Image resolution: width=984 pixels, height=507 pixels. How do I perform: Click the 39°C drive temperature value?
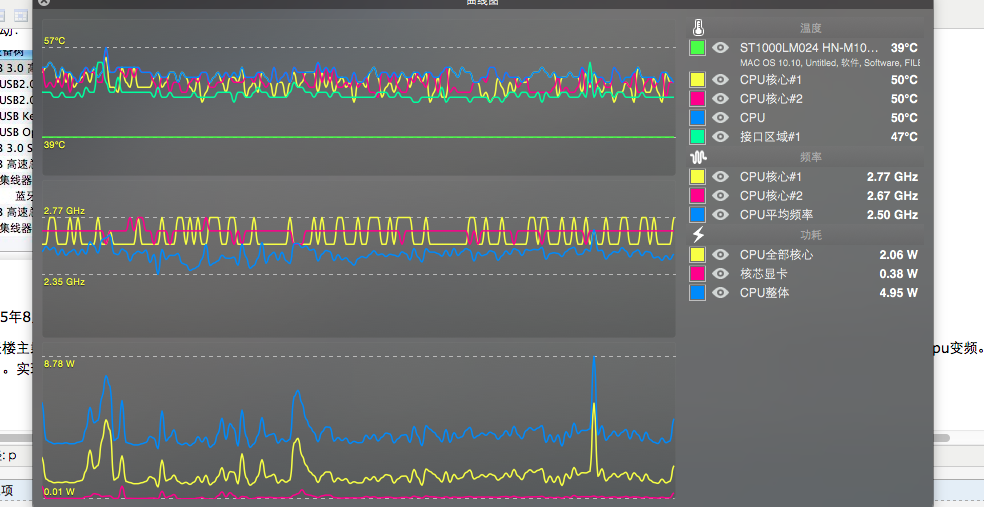click(904, 48)
